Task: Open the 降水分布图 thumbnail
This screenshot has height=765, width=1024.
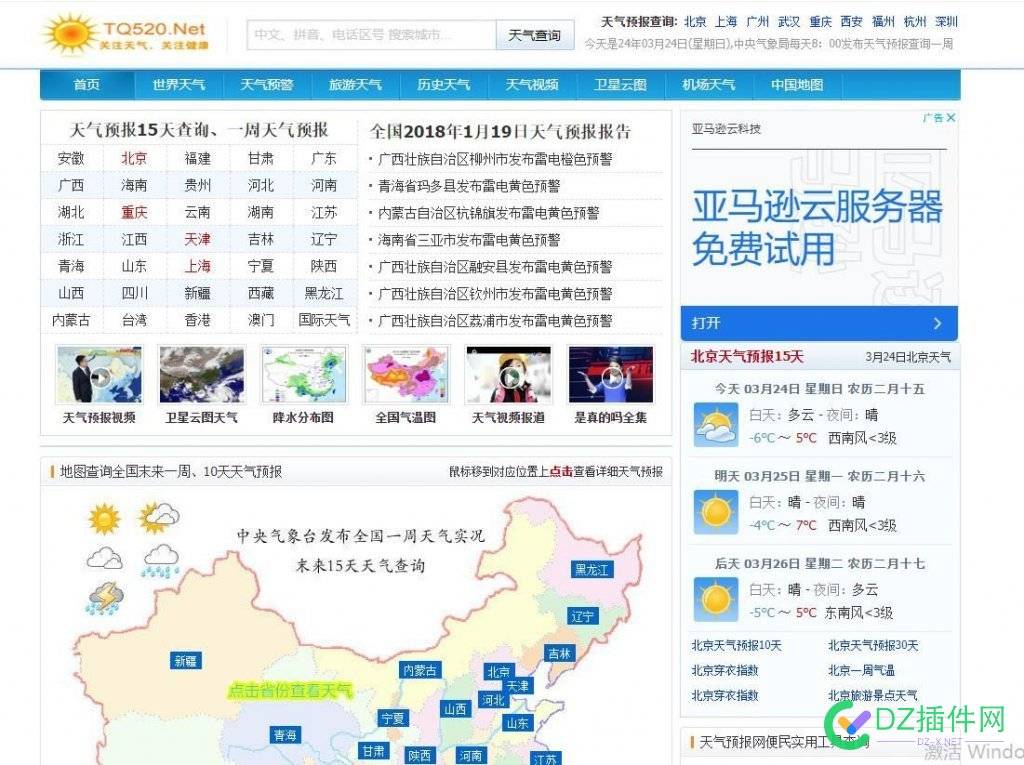Action: coord(304,375)
